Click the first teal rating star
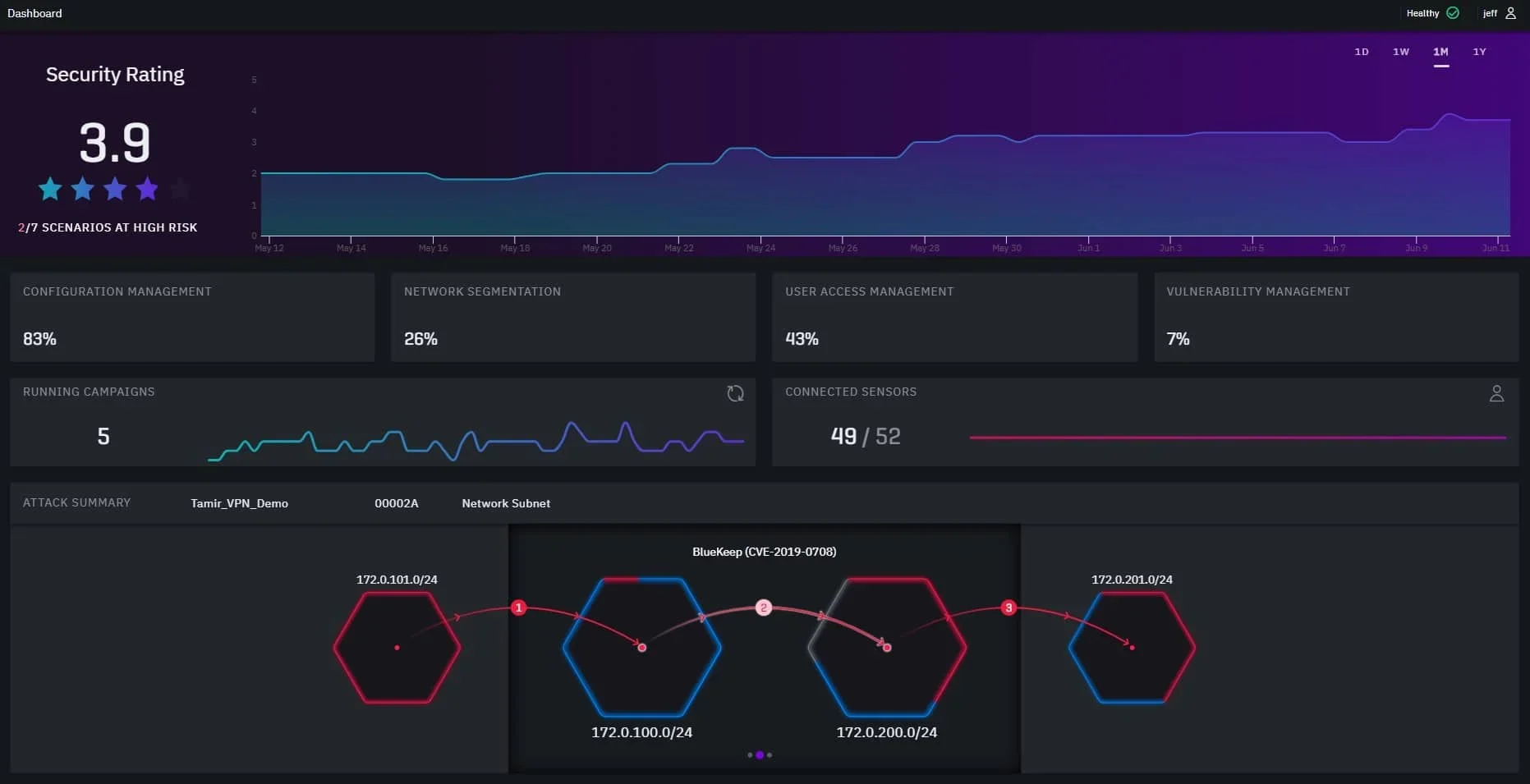Screen dimensions: 1530x784 (x=50, y=189)
